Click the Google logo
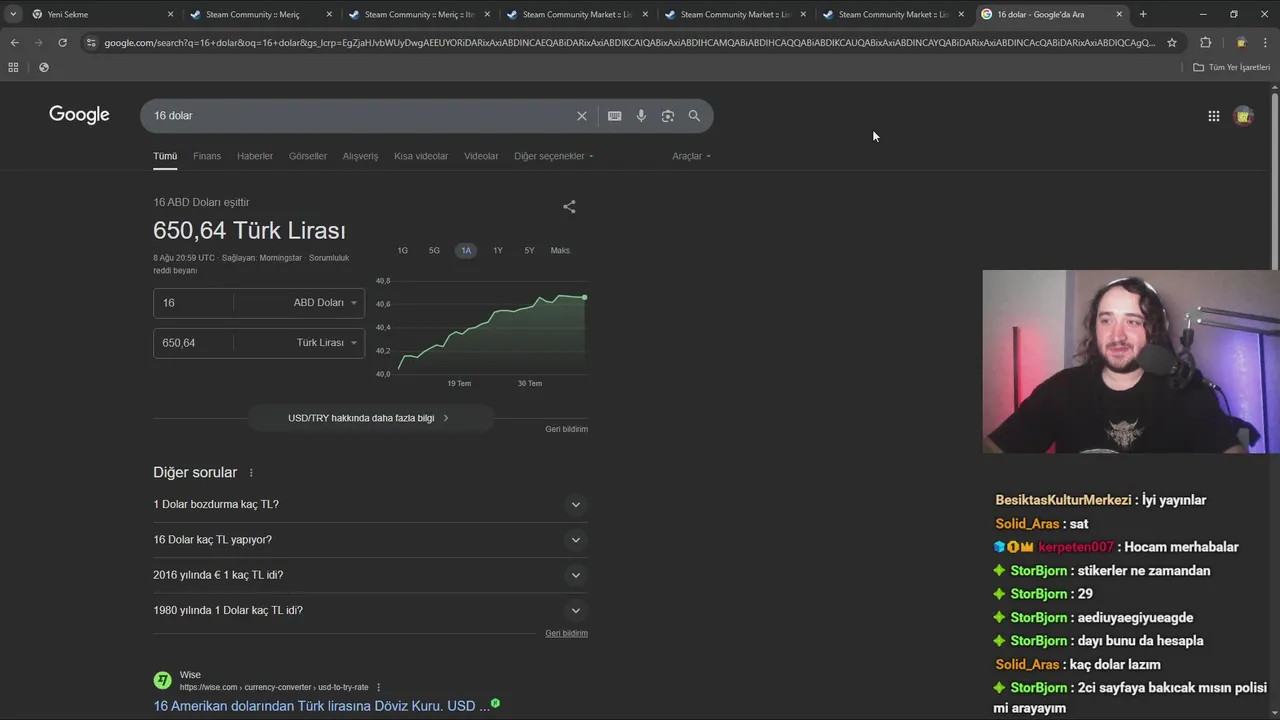1280x720 pixels. pos(79,115)
